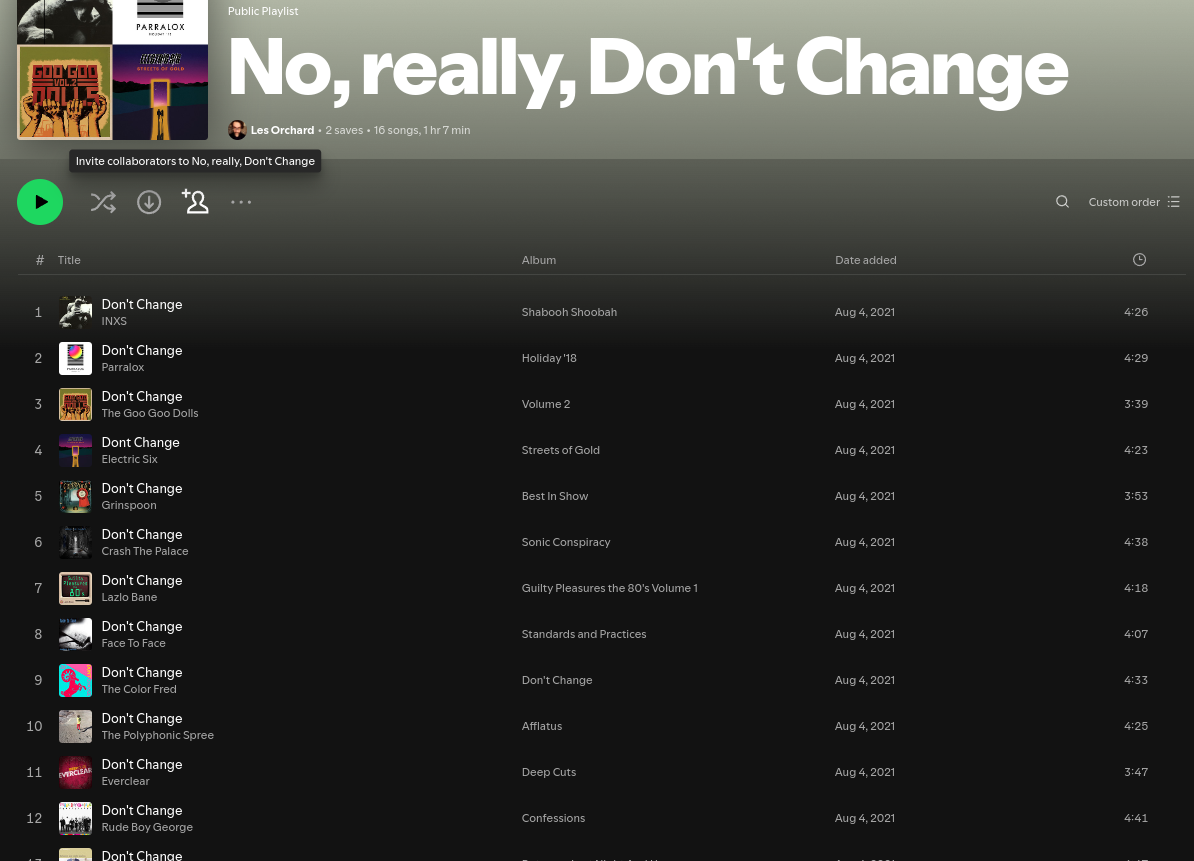Image resolution: width=1194 pixels, height=861 pixels.
Task: Open Grinspoon artist page
Action: point(129,505)
